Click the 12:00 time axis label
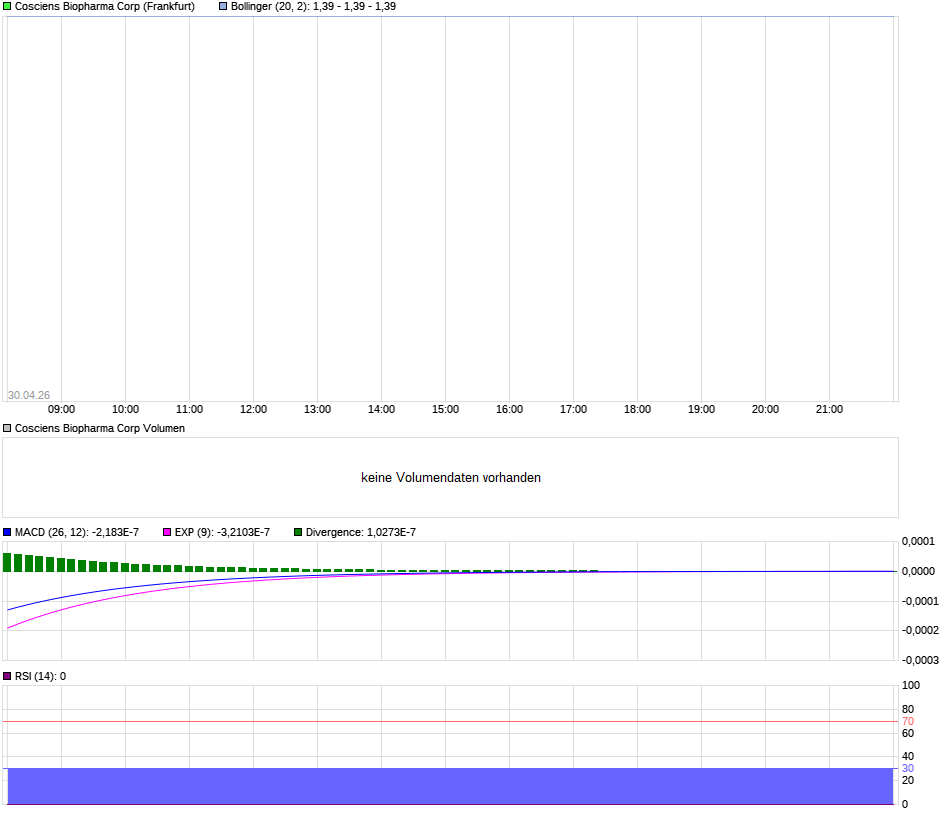This screenshot has height=814, width=940. 254,409
